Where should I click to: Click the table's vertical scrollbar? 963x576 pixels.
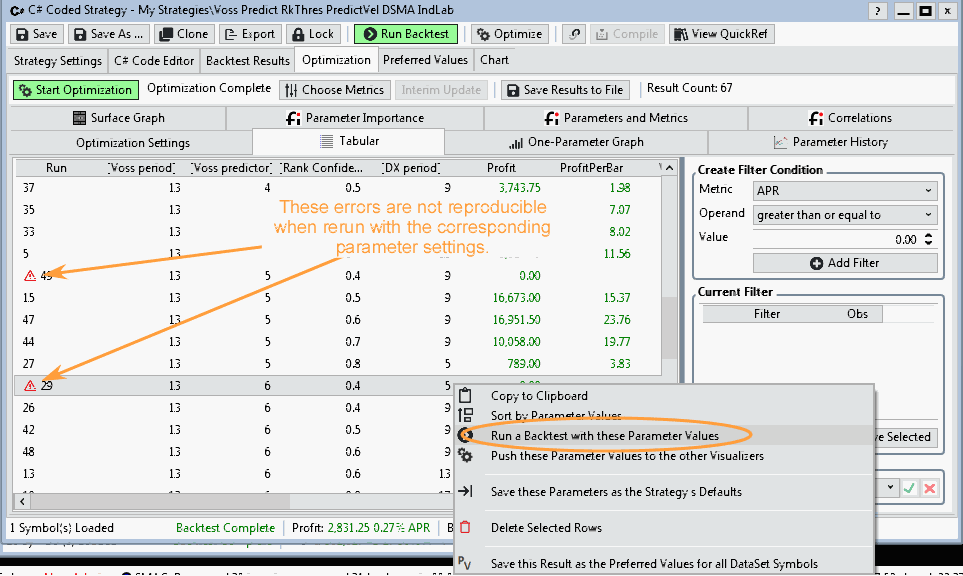tap(668, 330)
